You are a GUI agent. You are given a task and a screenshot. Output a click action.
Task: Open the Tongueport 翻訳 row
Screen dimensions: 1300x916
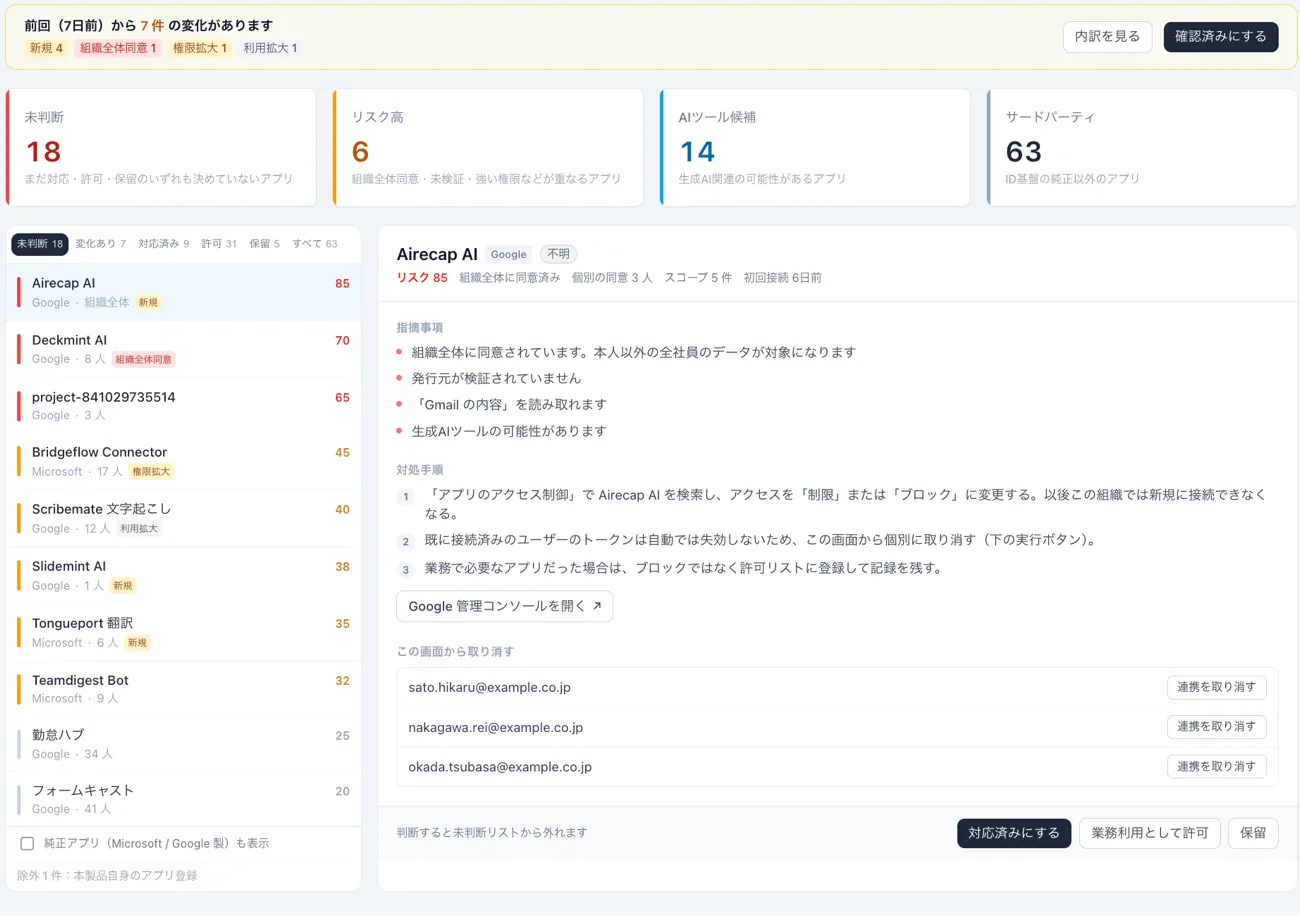(184, 632)
